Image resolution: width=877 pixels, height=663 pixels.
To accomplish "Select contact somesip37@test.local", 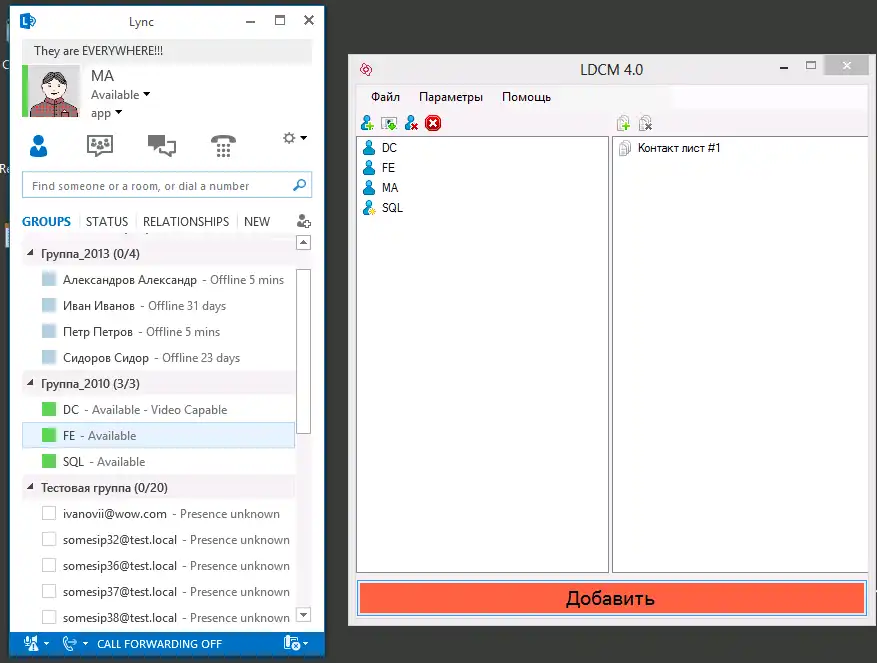I will (158, 591).
